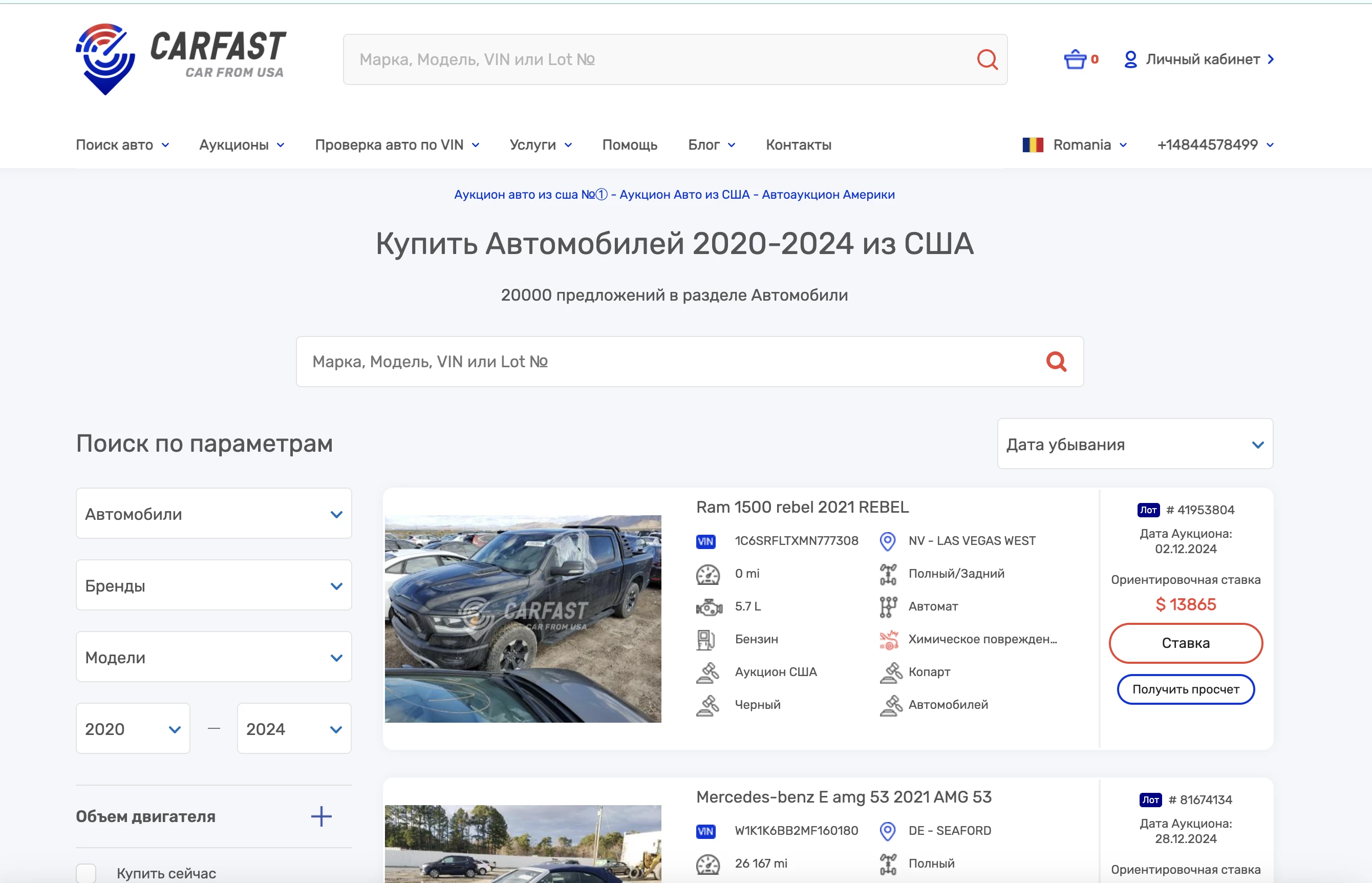Screen dimensions: 1372x883
Task: Click drivetrain icon next to Полный
Action: pyautogui.click(x=888, y=864)
